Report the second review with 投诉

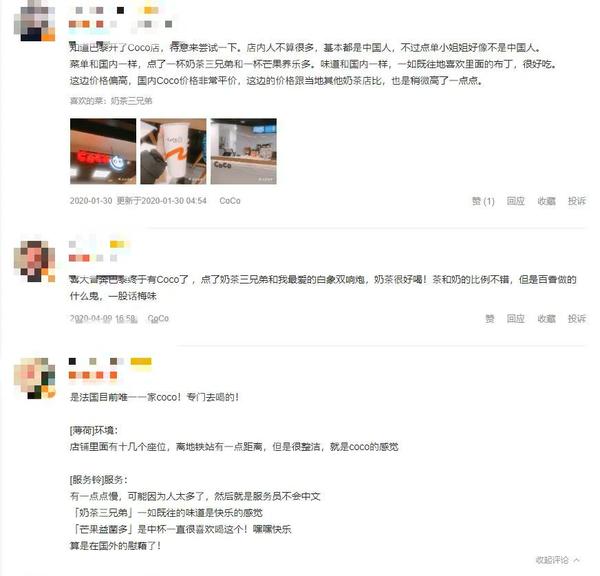[577, 318]
